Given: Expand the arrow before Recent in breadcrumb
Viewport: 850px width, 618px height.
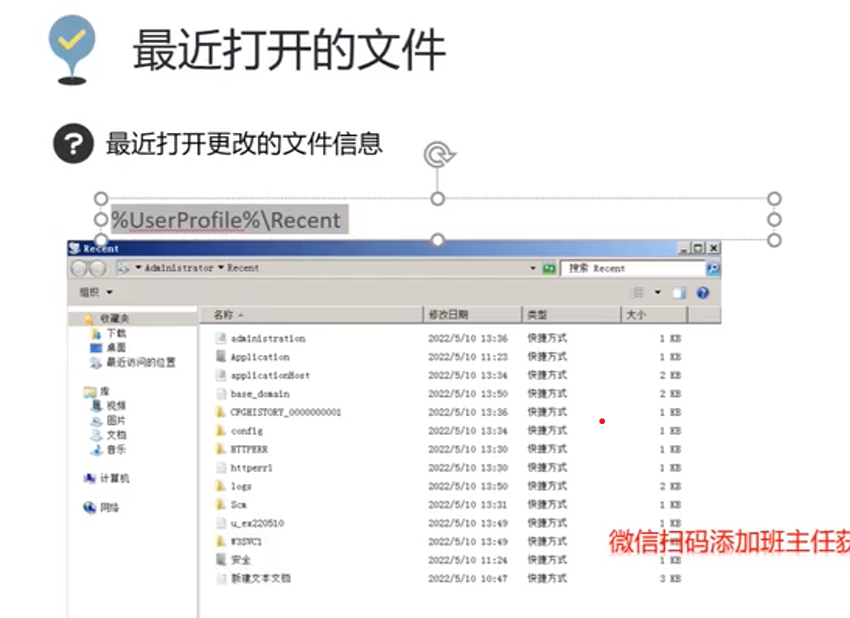Looking at the screenshot, I should coord(221,268).
